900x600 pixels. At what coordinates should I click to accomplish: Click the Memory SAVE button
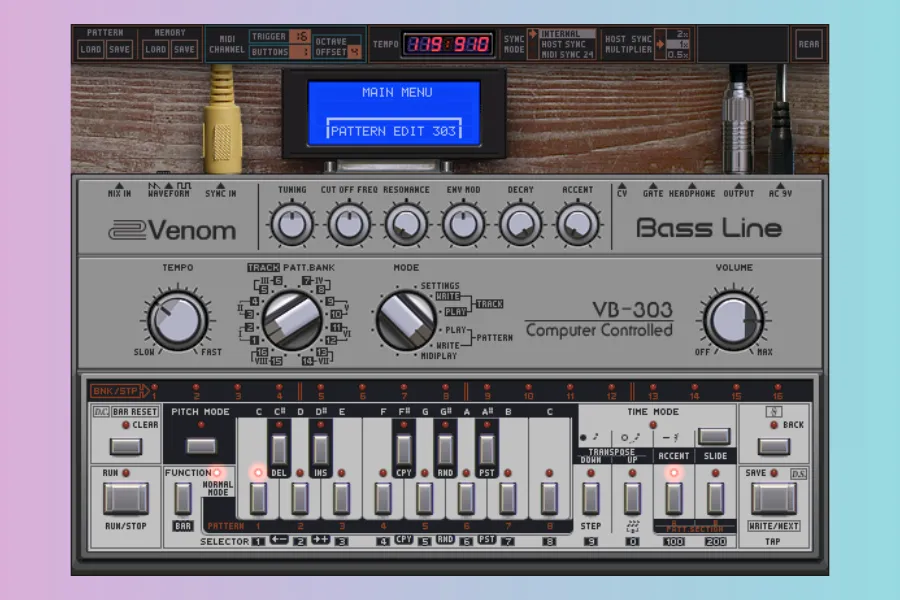184,49
